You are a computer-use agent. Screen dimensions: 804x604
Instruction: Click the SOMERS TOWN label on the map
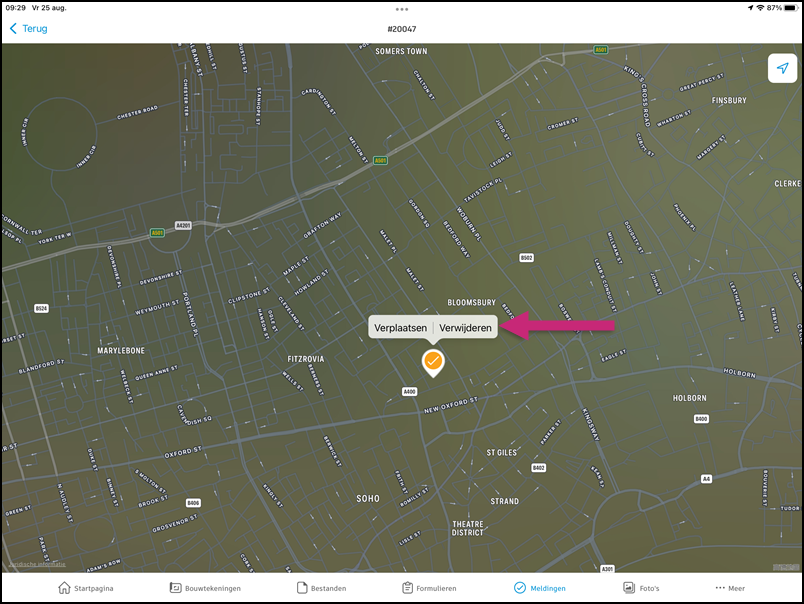401,51
